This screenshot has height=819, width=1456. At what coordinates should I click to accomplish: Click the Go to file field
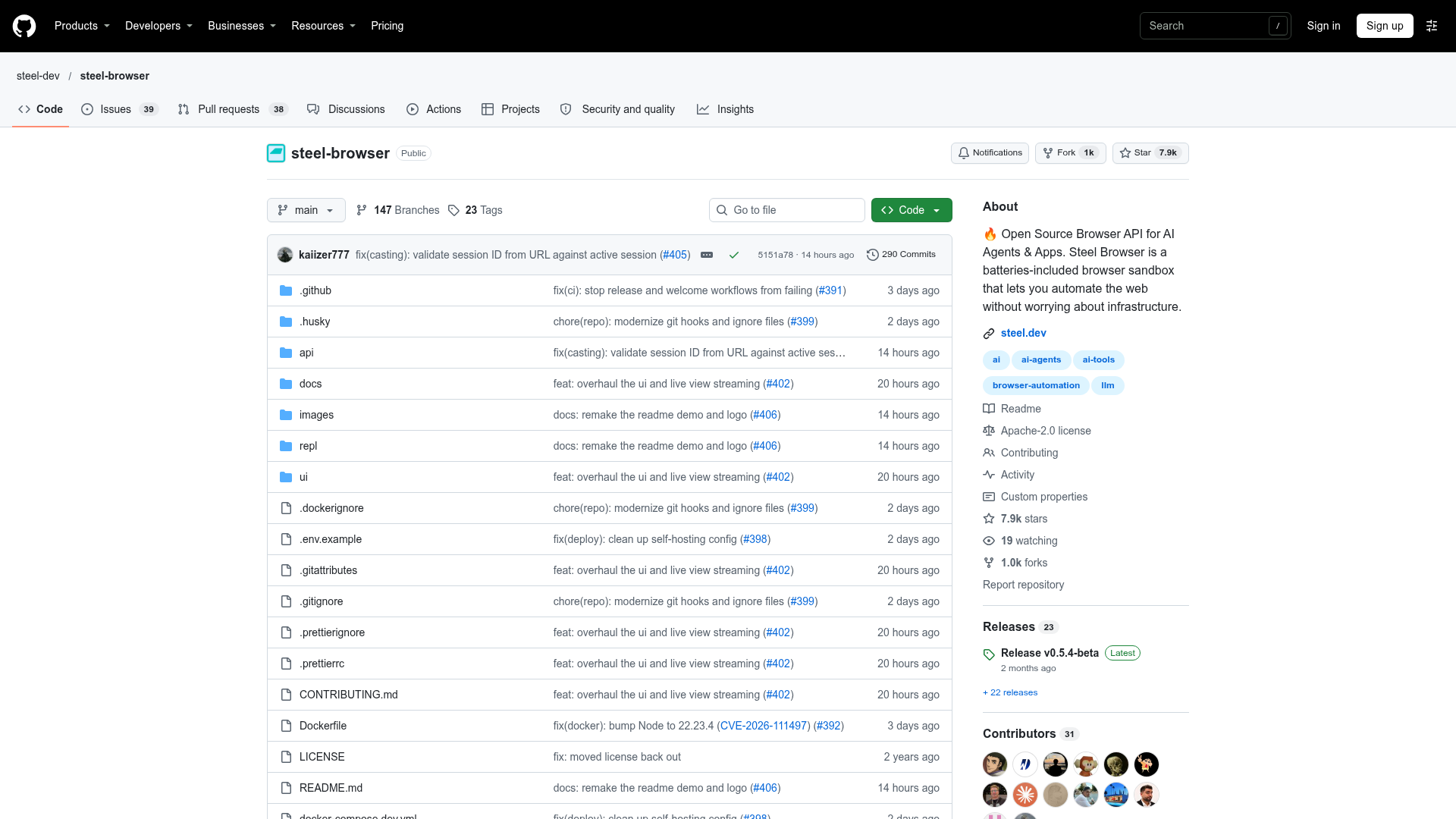click(787, 210)
